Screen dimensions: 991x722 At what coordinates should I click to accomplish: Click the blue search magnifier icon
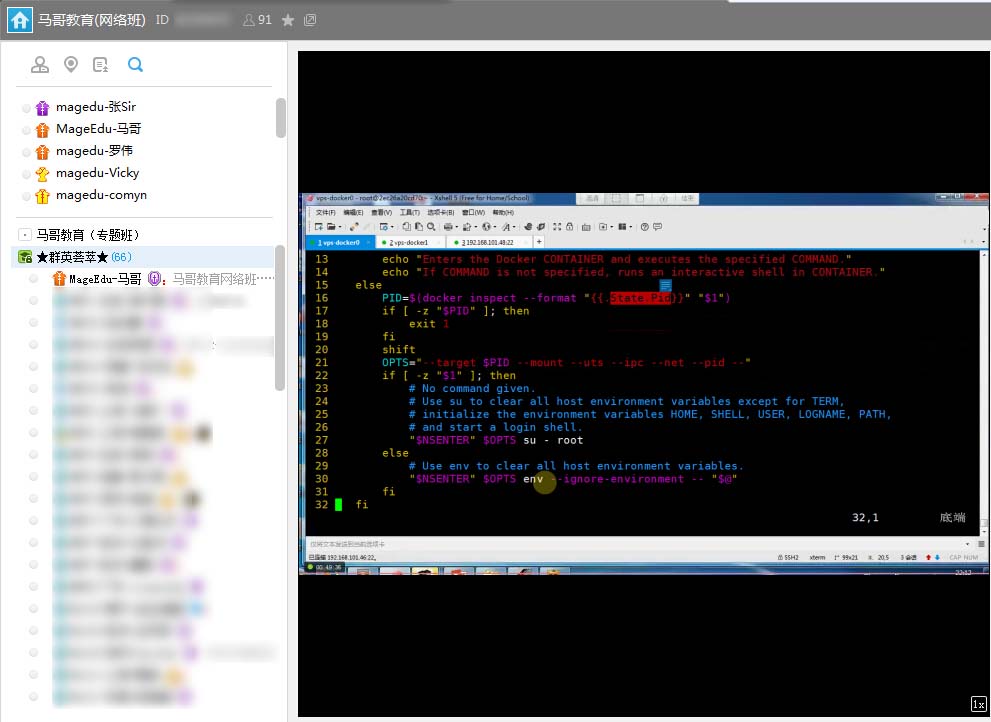[135, 65]
